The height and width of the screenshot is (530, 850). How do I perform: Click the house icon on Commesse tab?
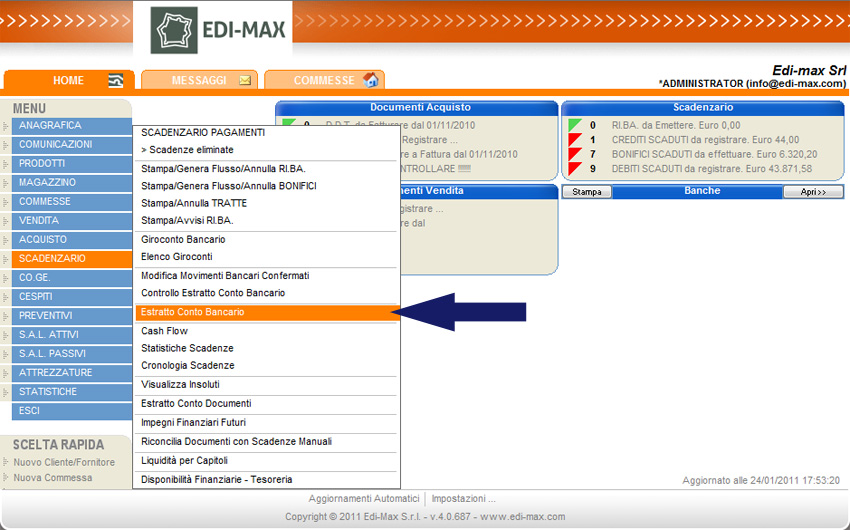[x=370, y=81]
